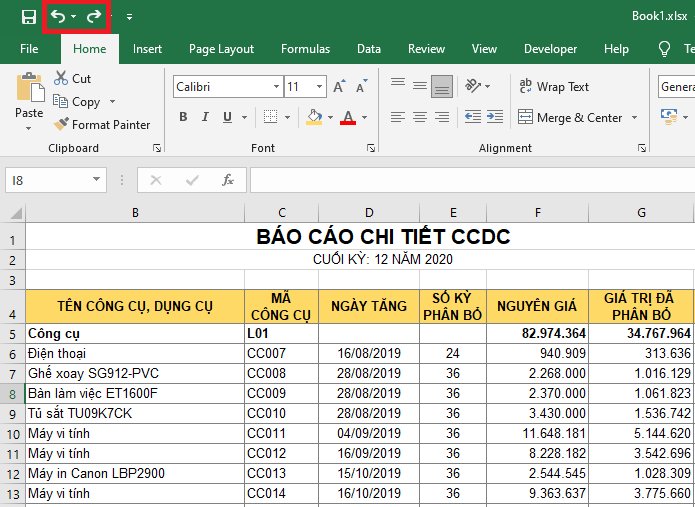Toggle Wrap Text option
This screenshot has height=507, width=695.
point(554,87)
